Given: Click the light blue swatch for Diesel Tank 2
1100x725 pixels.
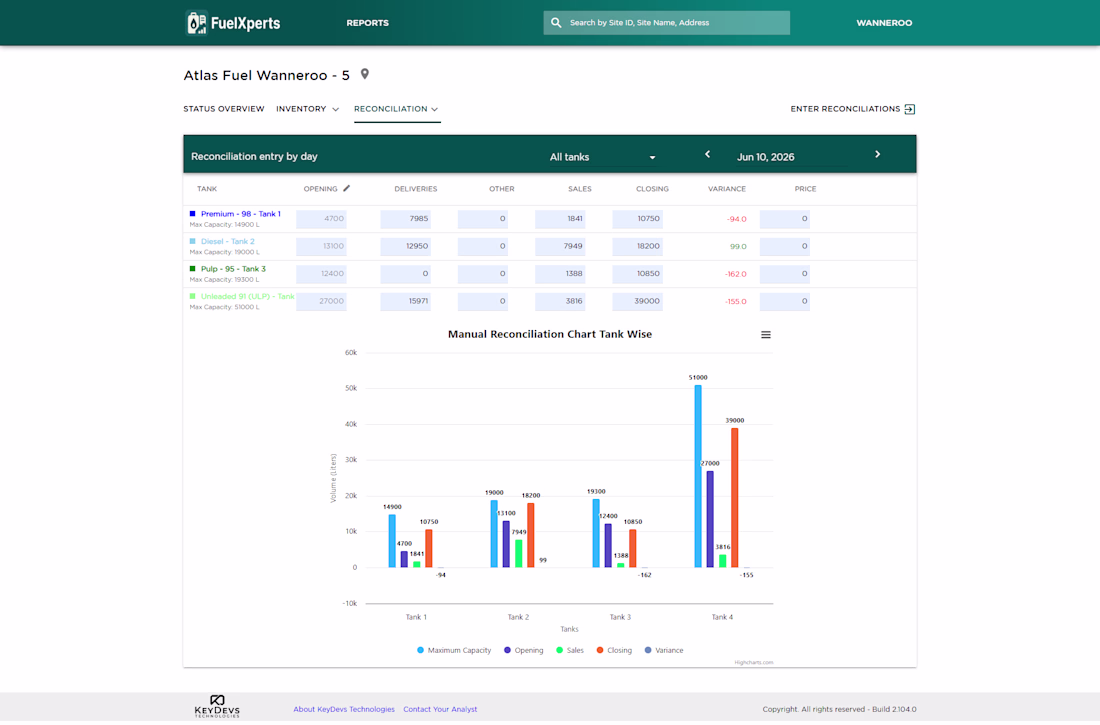Looking at the screenshot, I should pos(193,241).
